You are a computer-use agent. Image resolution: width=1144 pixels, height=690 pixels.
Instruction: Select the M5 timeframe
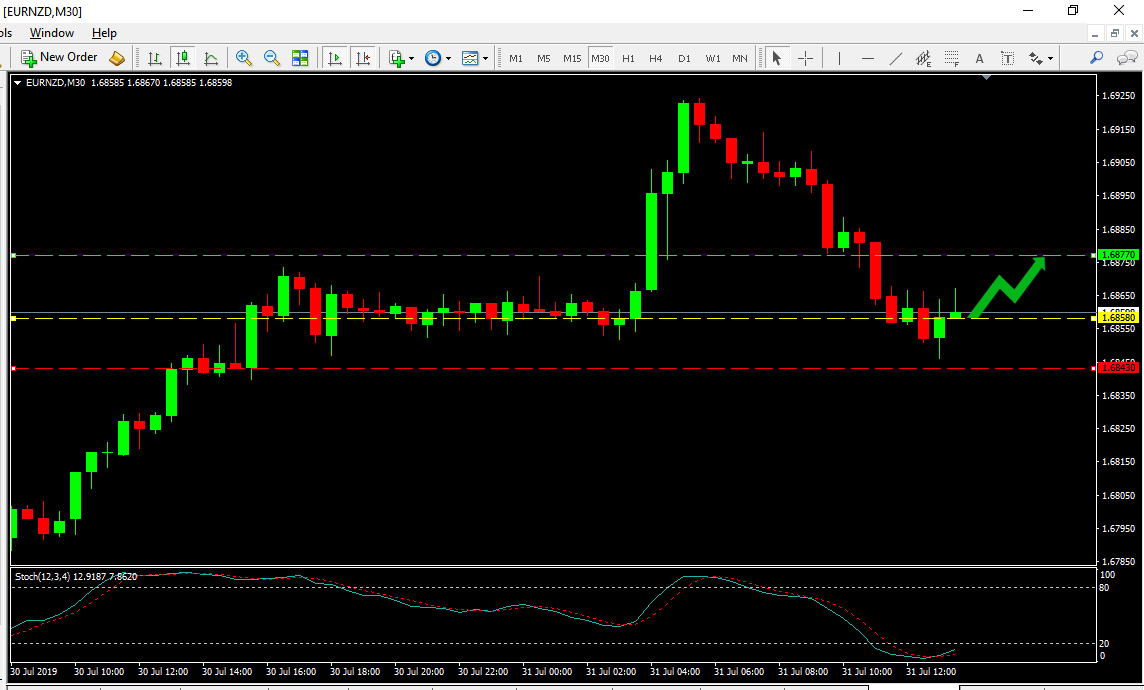(544, 58)
